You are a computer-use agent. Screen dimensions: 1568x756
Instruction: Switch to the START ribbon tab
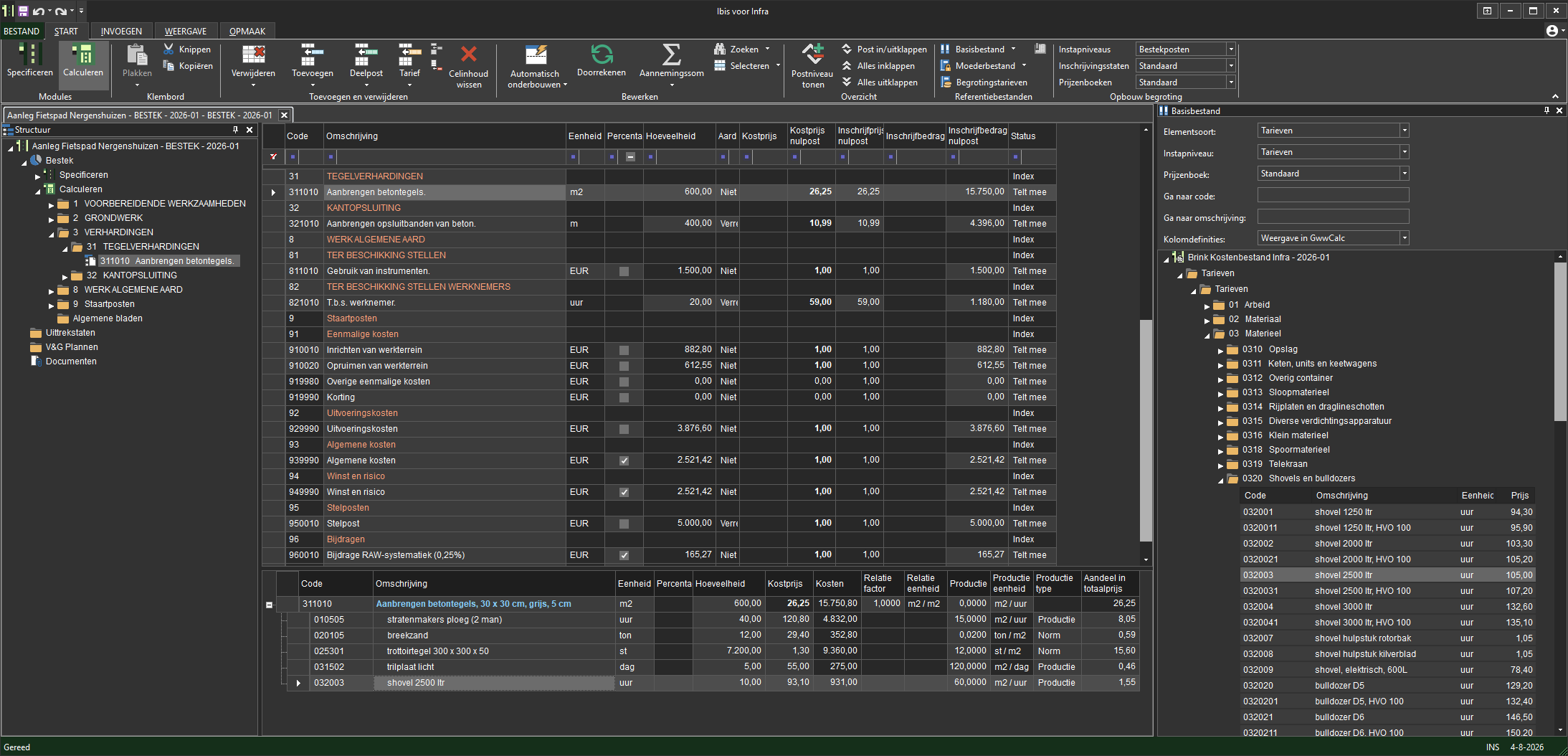click(x=66, y=31)
